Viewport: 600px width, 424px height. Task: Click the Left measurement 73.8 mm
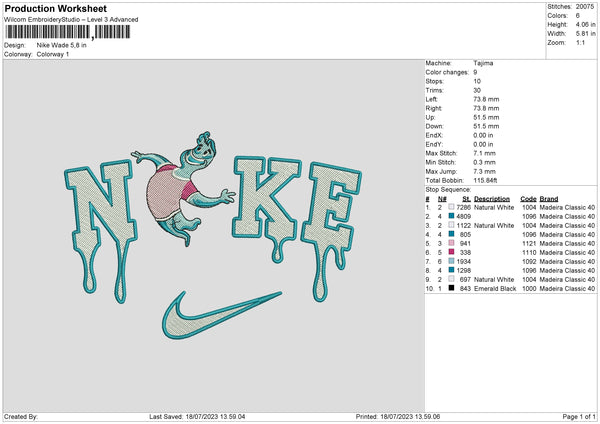[486, 99]
